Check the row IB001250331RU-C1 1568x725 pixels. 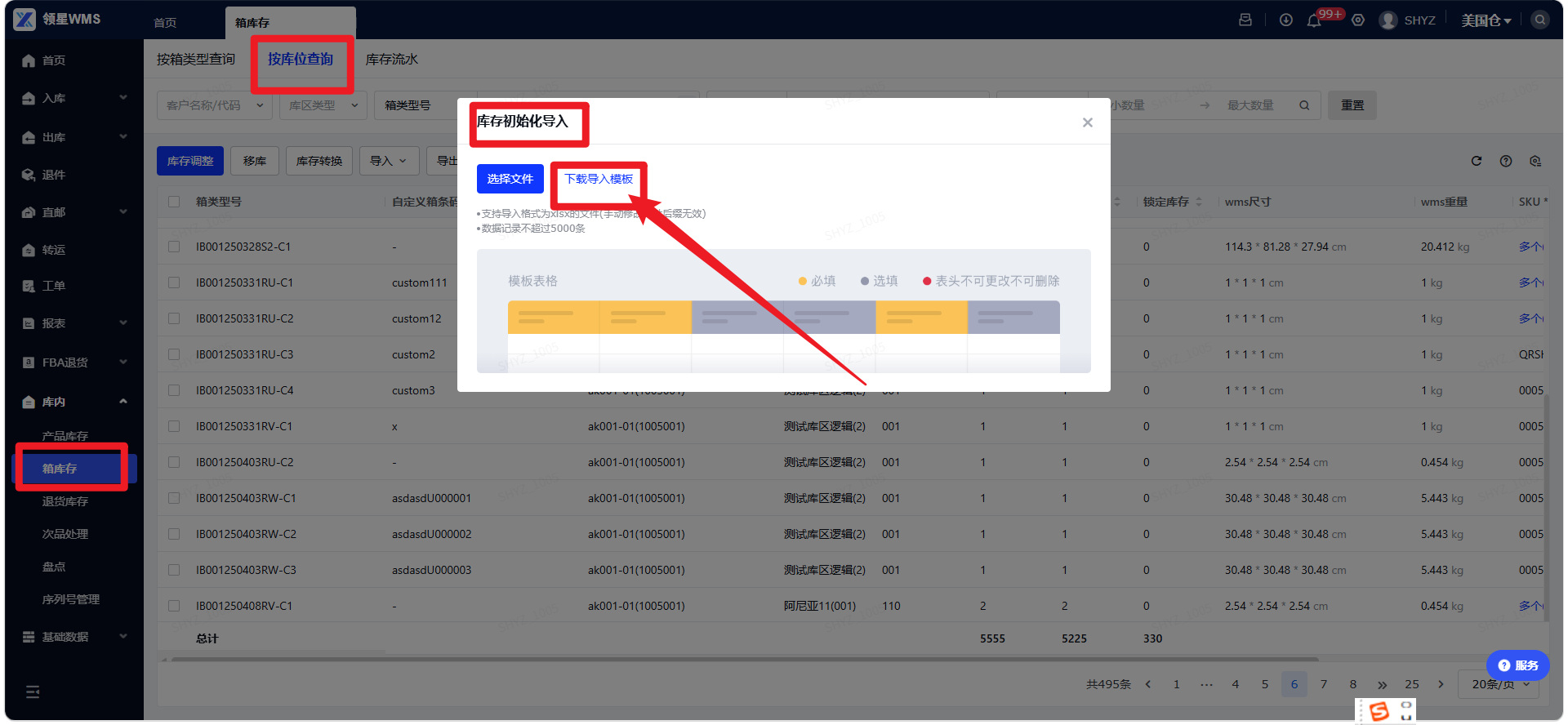pos(174,282)
